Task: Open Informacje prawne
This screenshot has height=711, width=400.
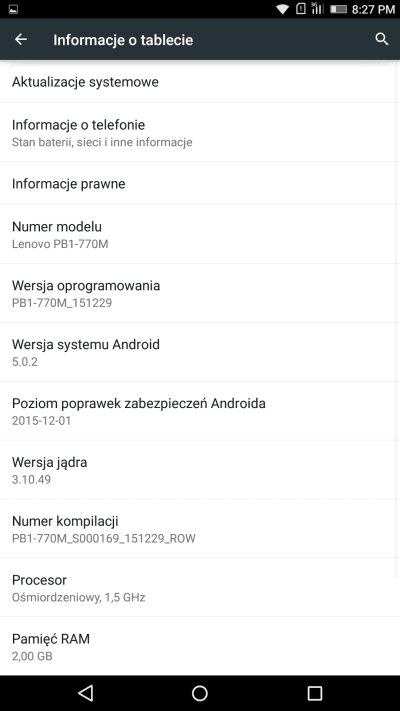Action: point(200,183)
